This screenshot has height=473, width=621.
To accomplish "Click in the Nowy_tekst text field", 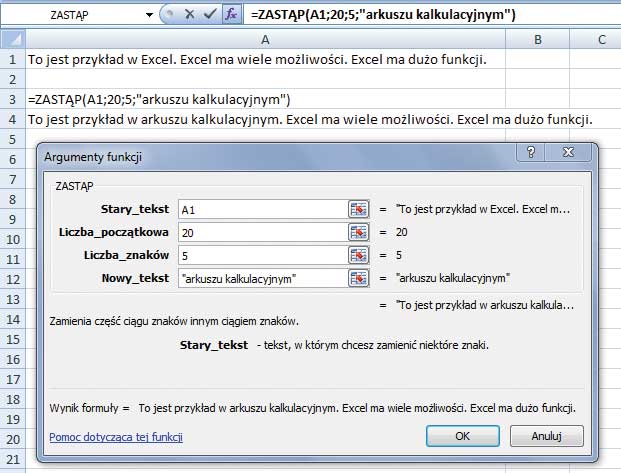I will click(x=260, y=278).
